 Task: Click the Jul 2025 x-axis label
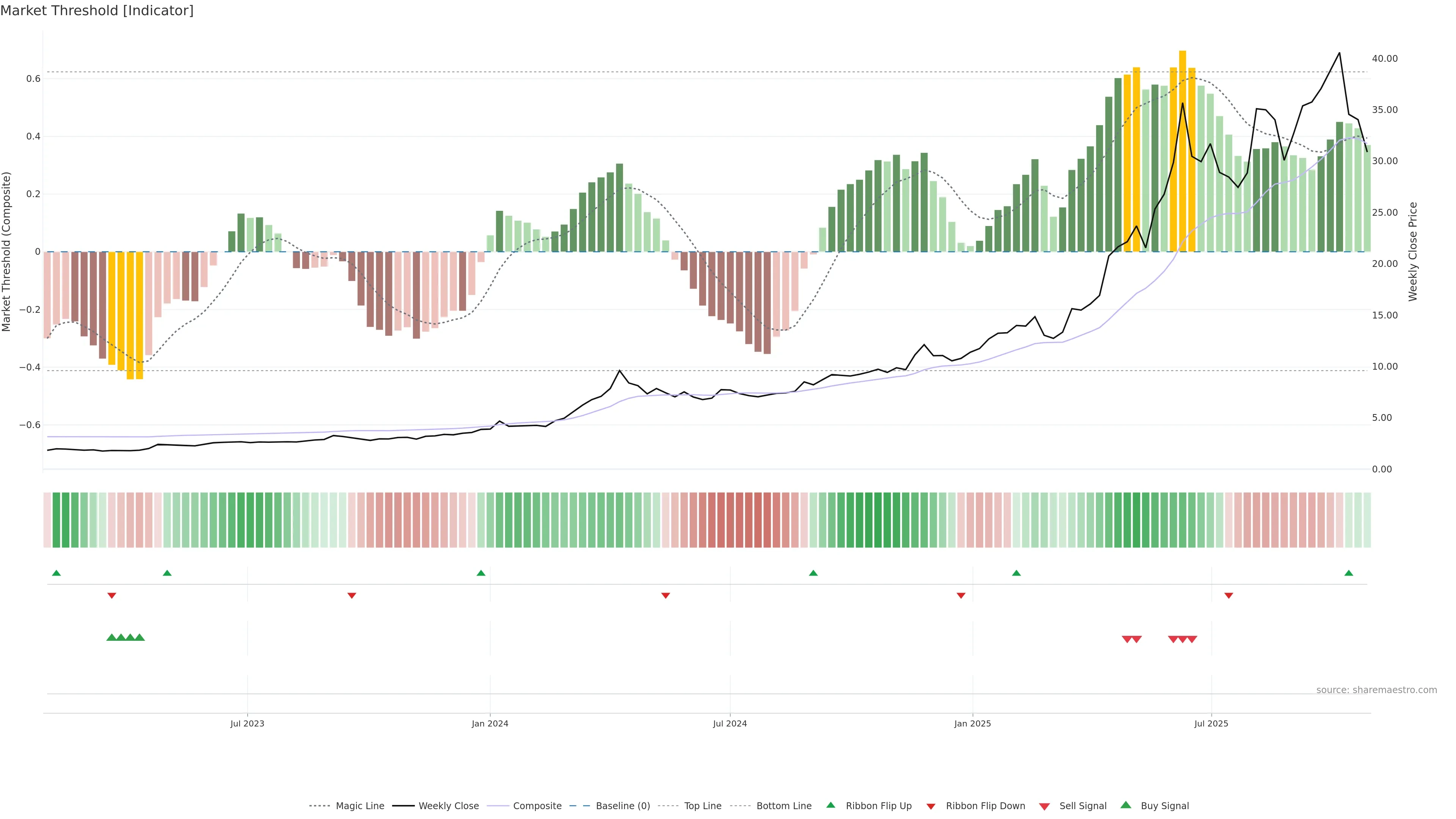(x=1211, y=723)
